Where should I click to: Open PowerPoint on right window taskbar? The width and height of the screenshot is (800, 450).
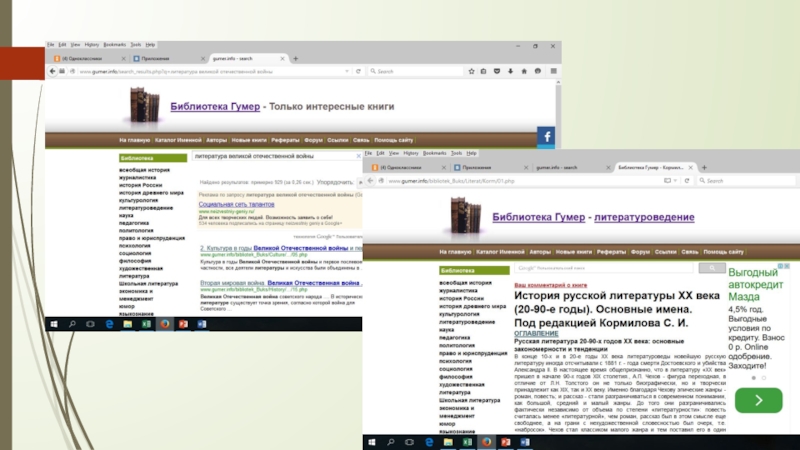pyautogui.click(x=506, y=442)
